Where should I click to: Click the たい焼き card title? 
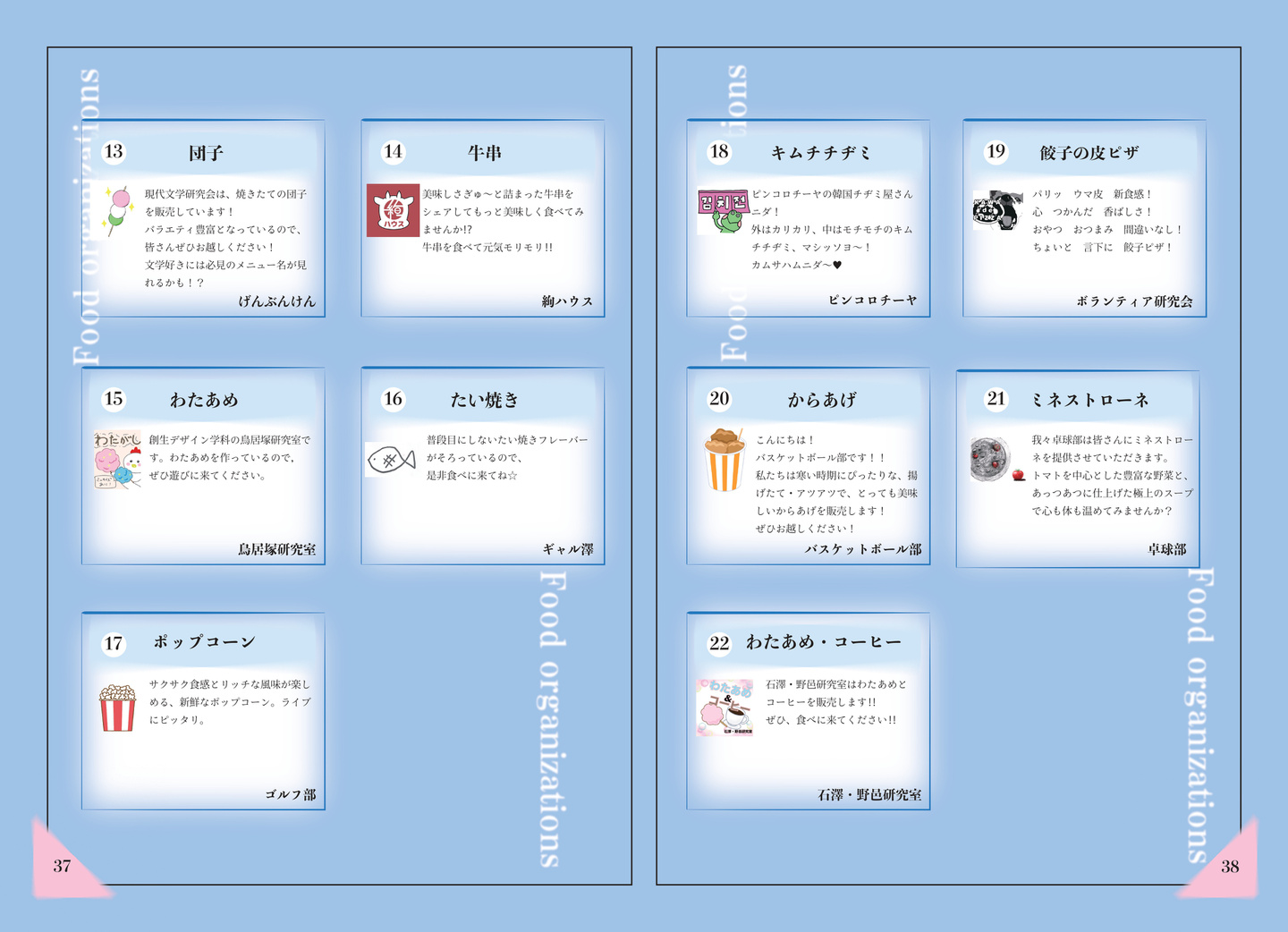pyautogui.click(x=485, y=400)
